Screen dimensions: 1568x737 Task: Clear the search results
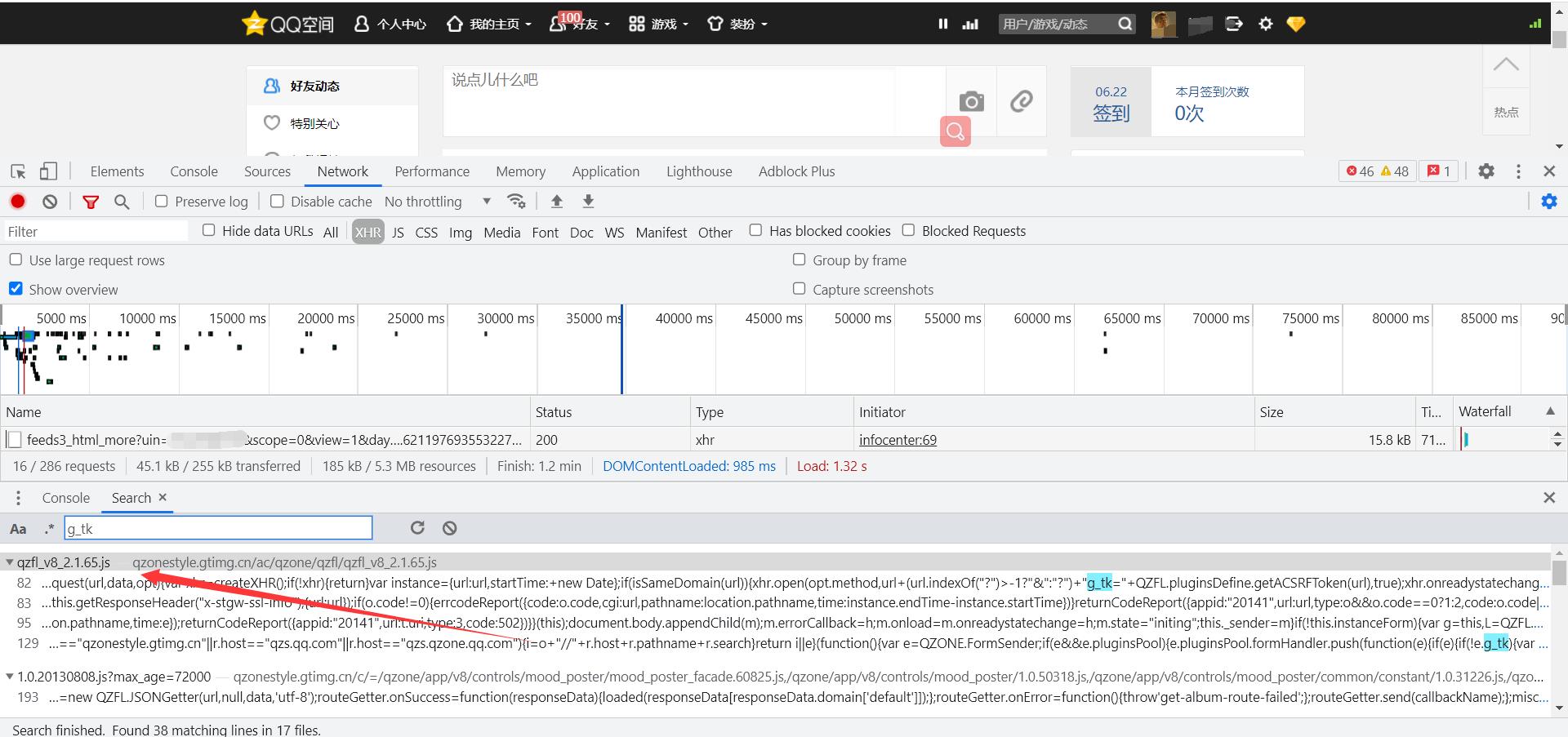[449, 528]
